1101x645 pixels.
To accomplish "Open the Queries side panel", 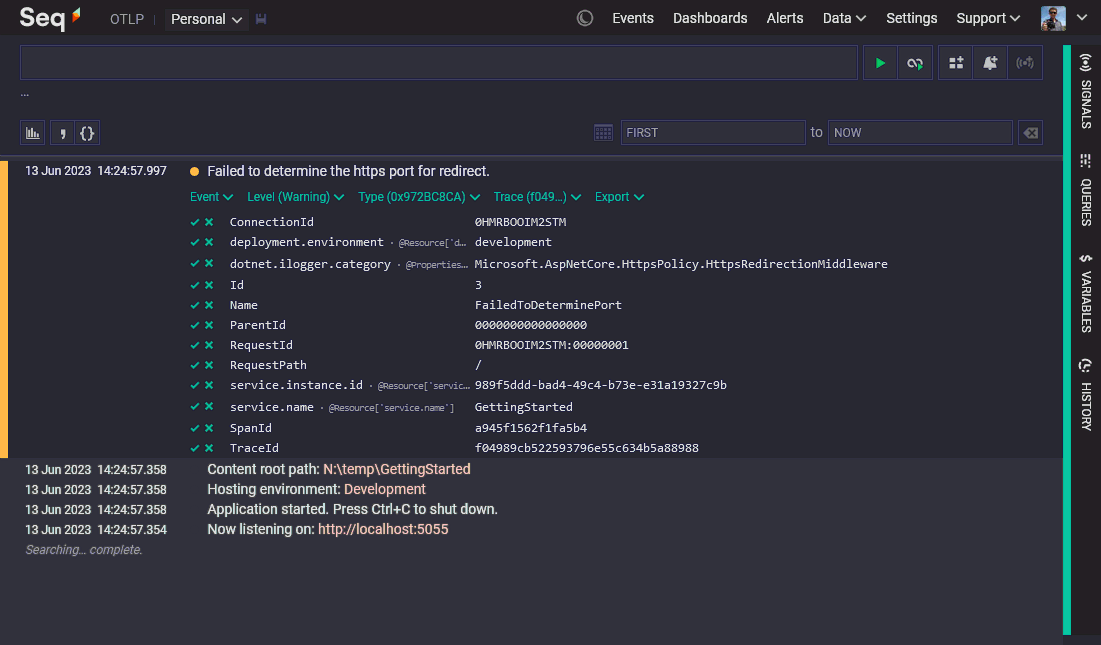I will [1086, 189].
